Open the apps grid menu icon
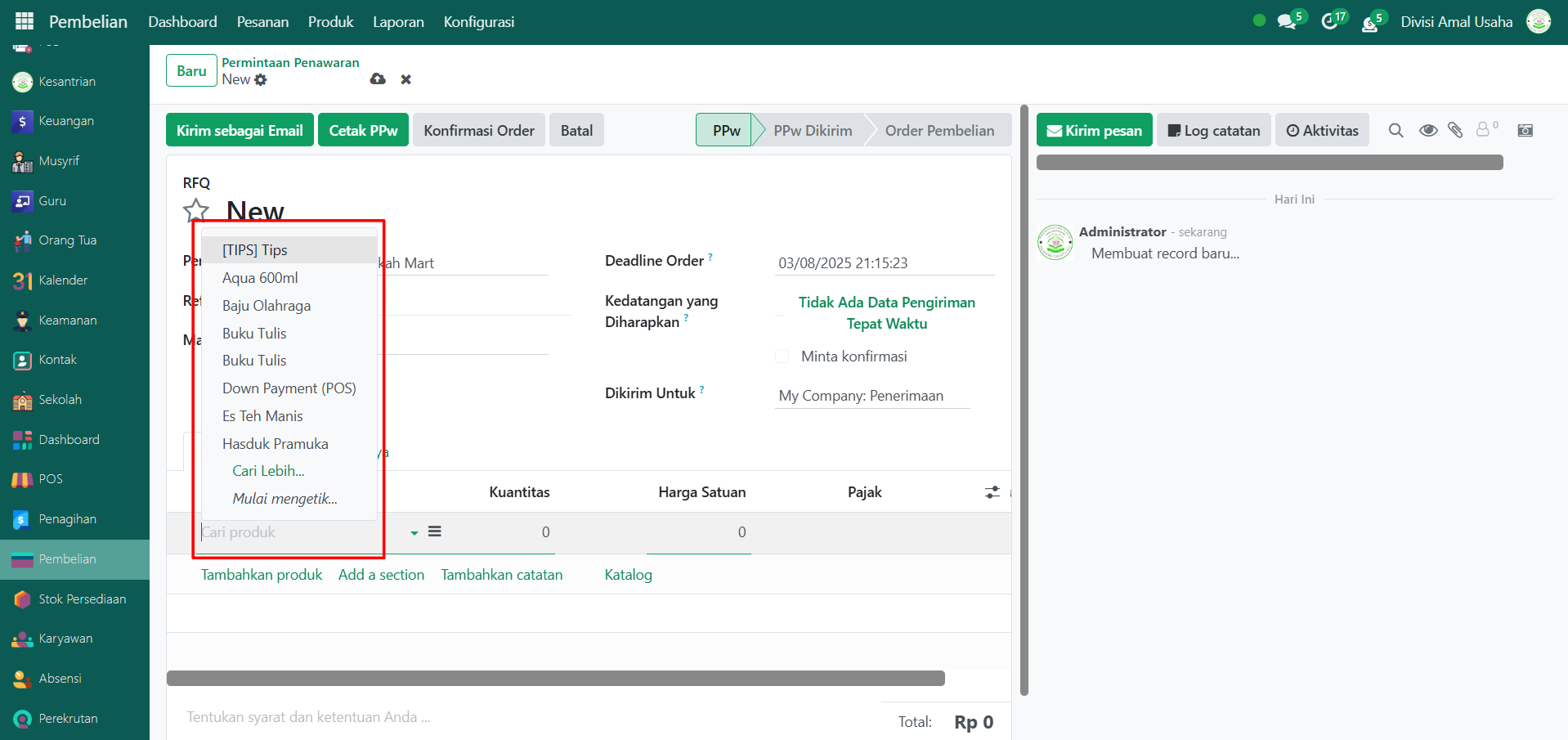 25,21
